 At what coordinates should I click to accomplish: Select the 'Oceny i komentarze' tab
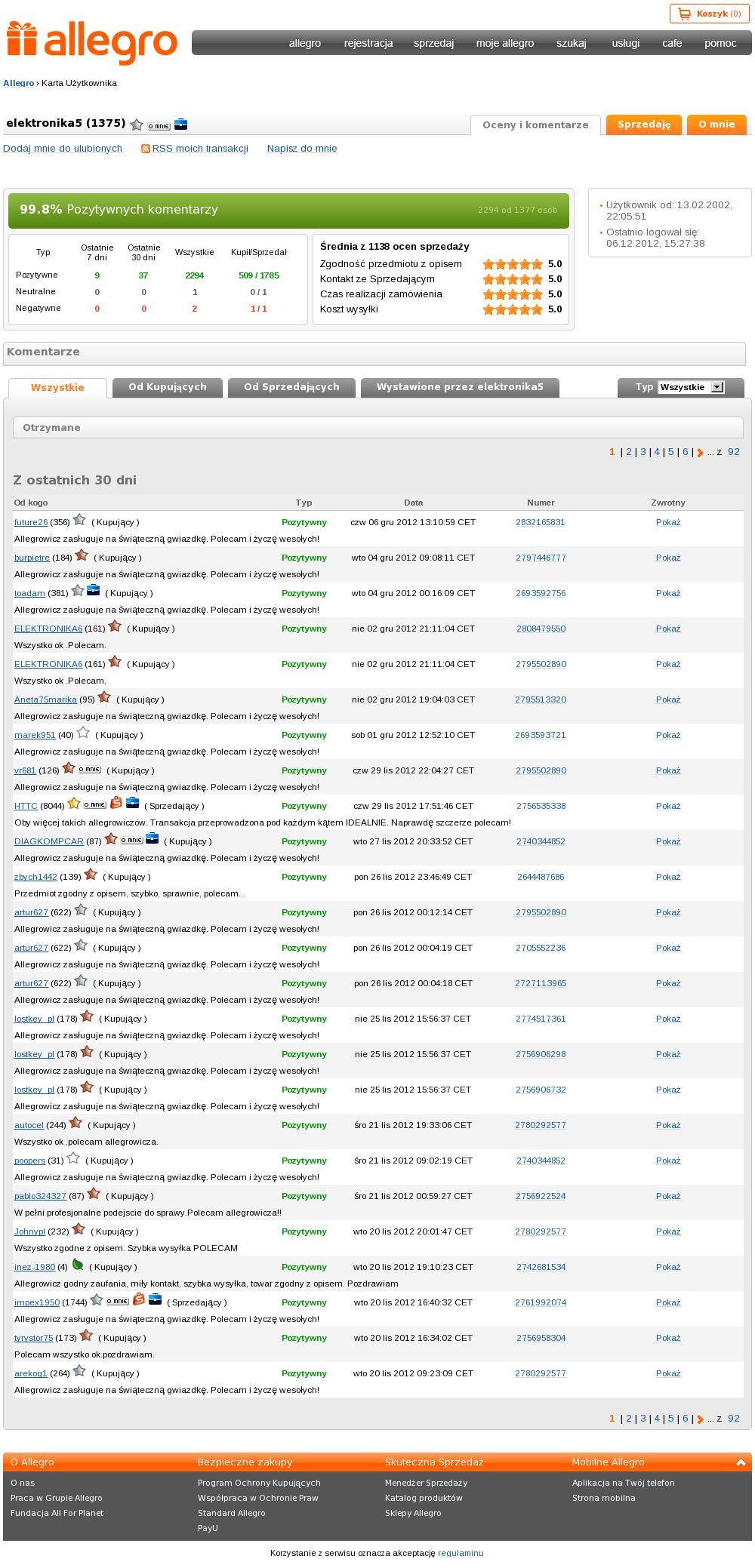pyautogui.click(x=535, y=125)
